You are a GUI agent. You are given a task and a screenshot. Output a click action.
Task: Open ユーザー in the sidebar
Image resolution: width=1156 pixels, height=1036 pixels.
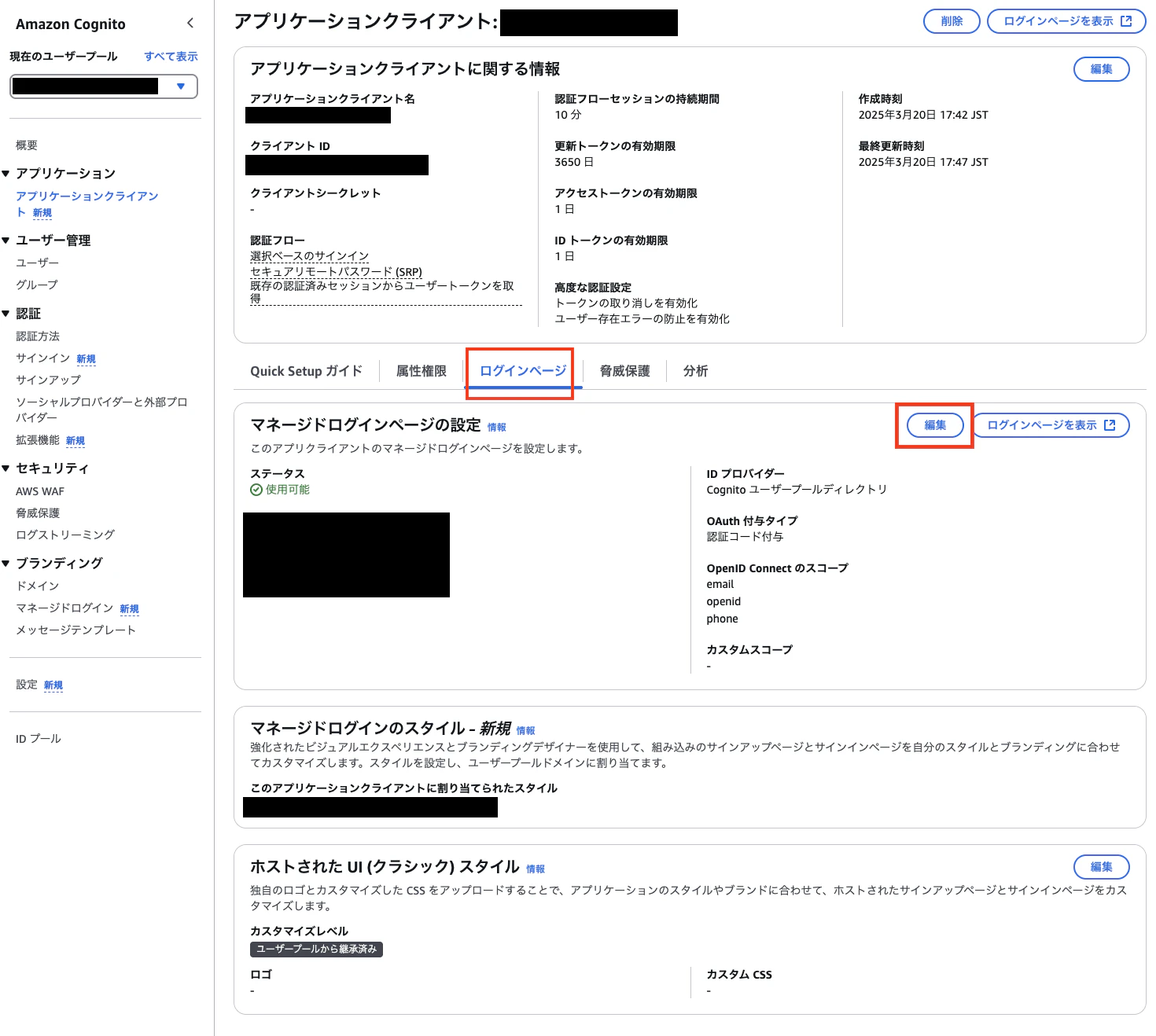coord(37,263)
